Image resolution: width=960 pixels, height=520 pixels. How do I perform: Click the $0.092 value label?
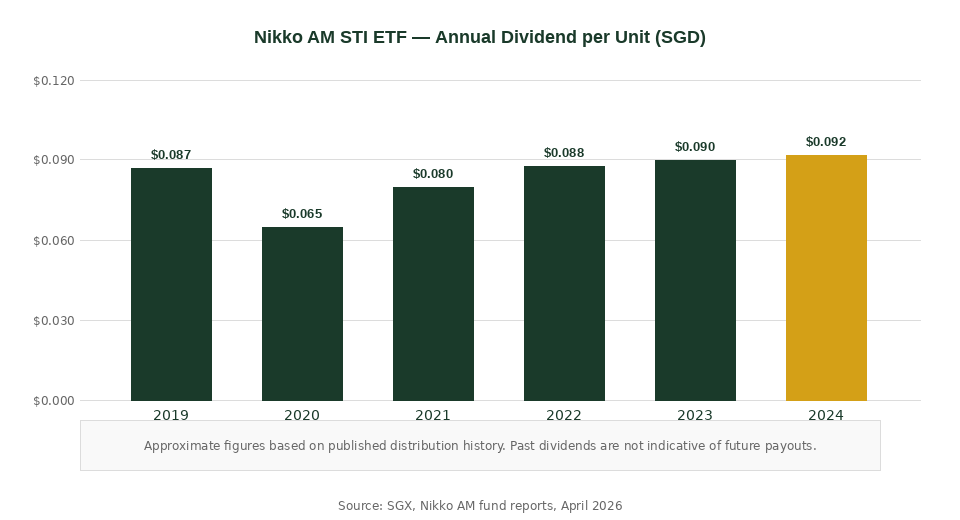point(826,142)
